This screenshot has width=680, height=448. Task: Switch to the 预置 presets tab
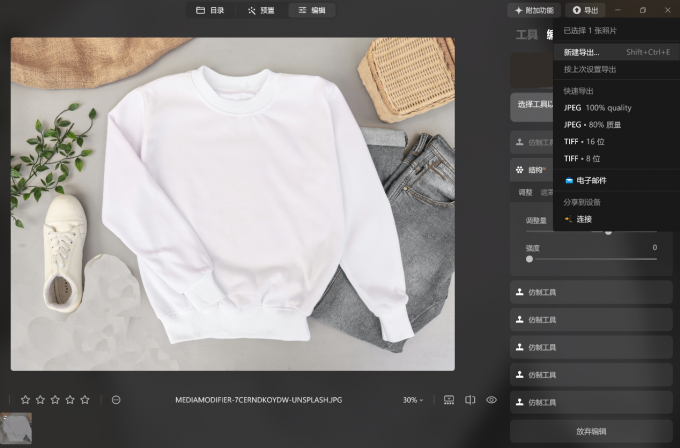coord(261,10)
